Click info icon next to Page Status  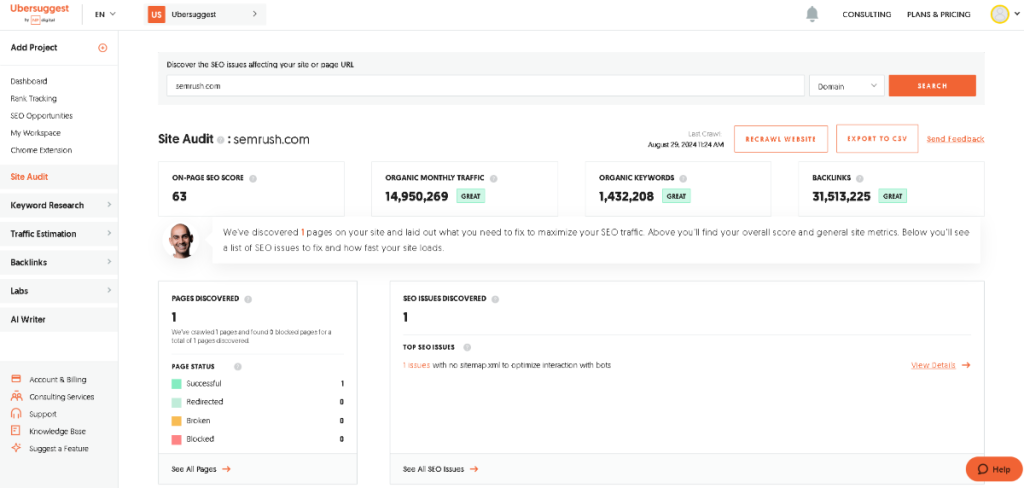pyautogui.click(x=238, y=367)
